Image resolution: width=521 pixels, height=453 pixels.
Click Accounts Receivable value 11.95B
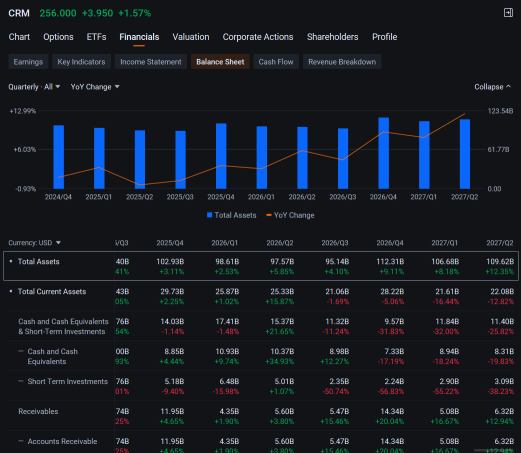(172, 441)
